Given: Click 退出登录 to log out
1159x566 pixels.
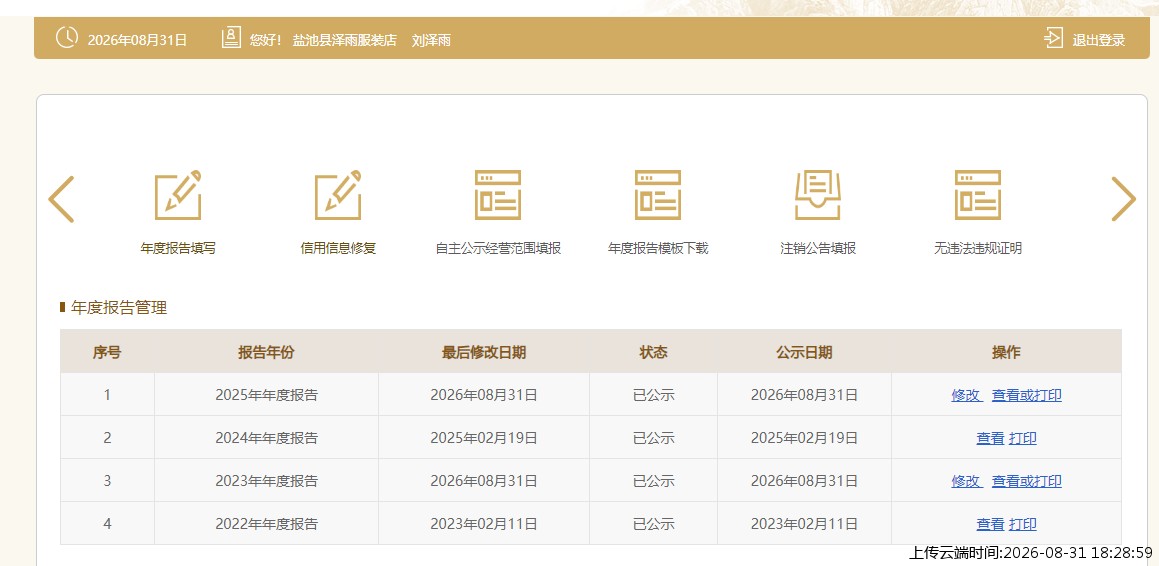Looking at the screenshot, I should pos(1098,40).
